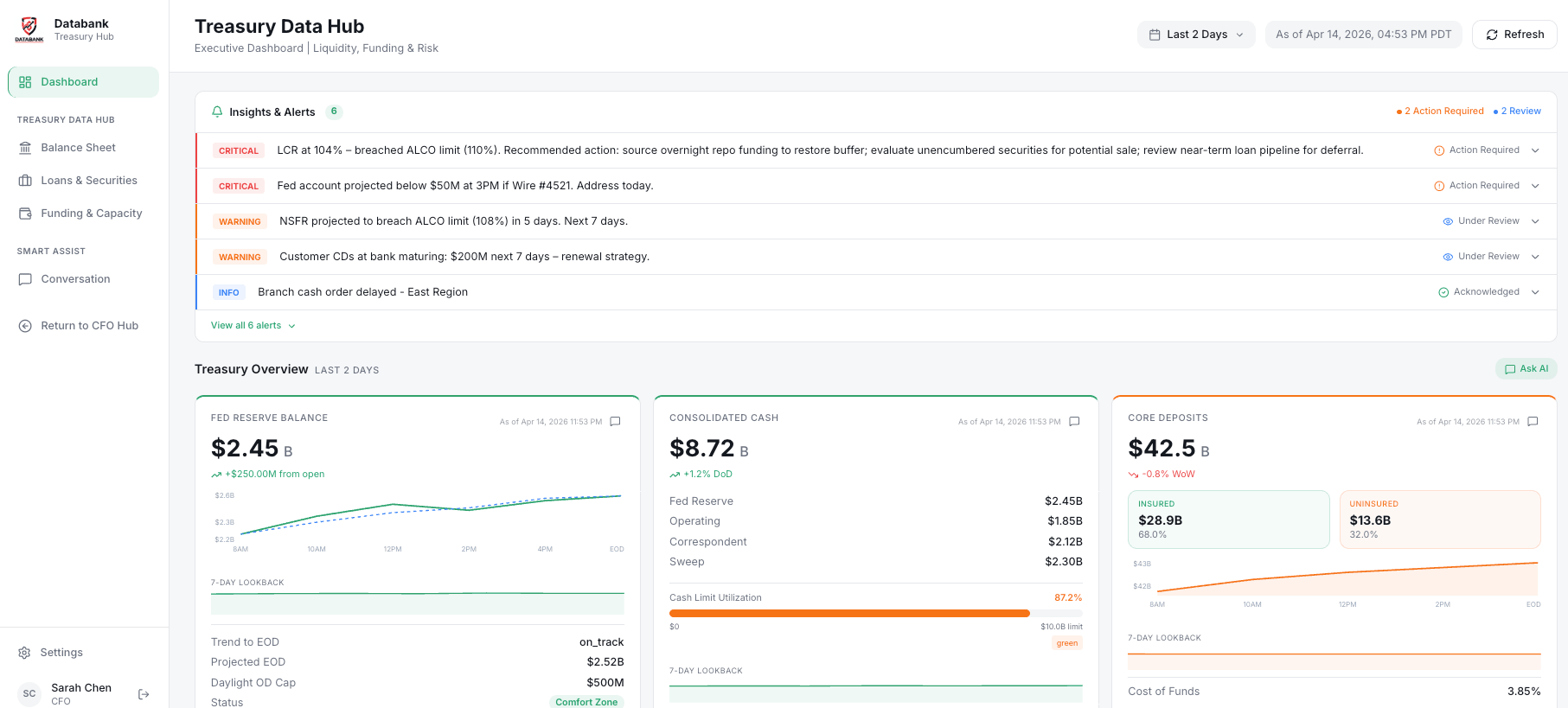Filter alerts by 2 Review
The height and width of the screenshot is (708, 1568).
pos(1517,112)
